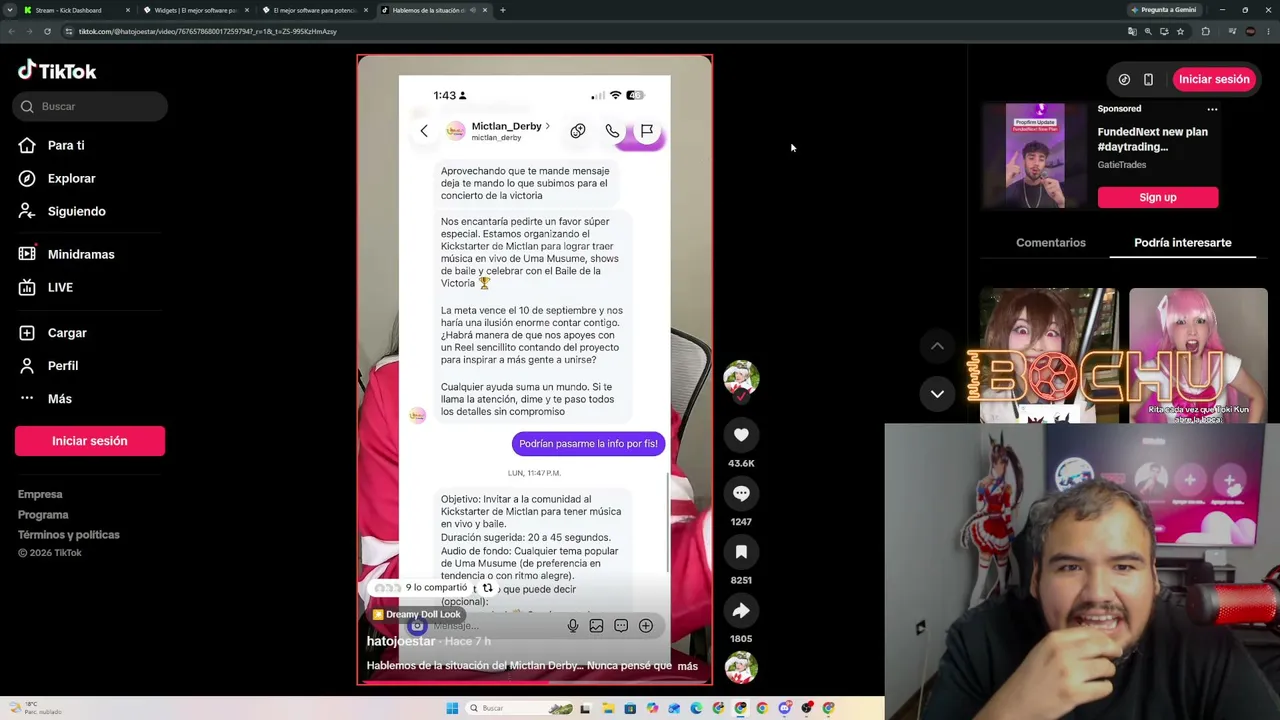Screen dimensions: 1280x720
Task: Open the Chrome three-dot menu
Action: click(x=1267, y=31)
